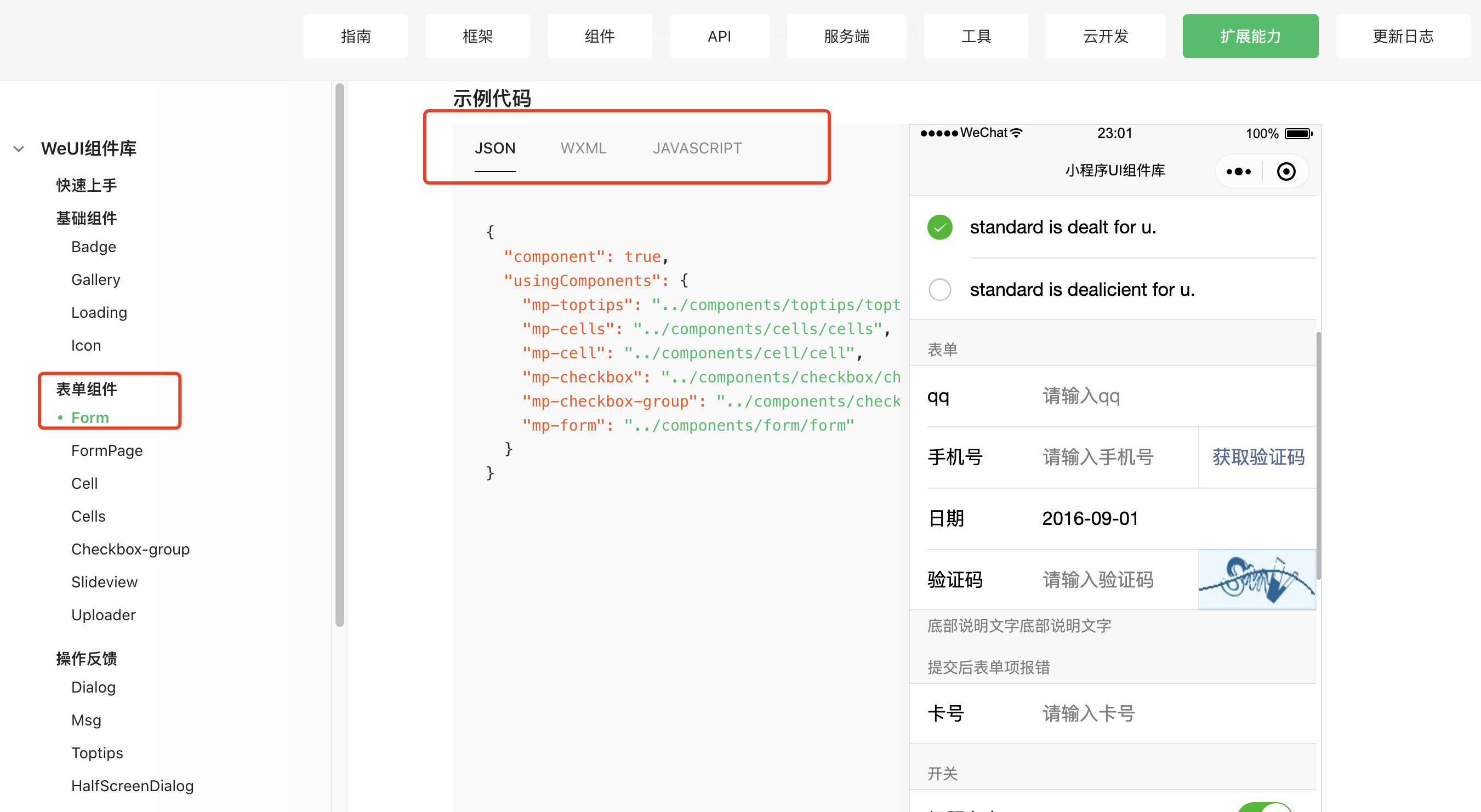Click the 获取验证码 button
Image resolution: width=1481 pixels, height=812 pixels.
[x=1258, y=457]
